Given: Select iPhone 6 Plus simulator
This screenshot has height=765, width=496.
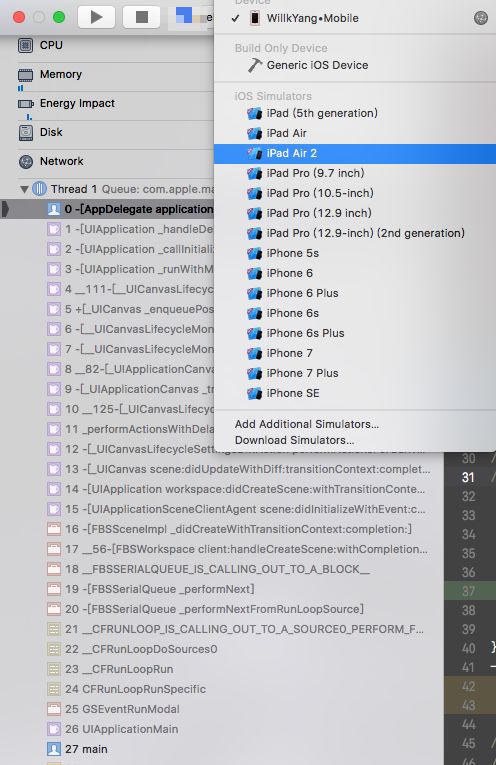Looking at the screenshot, I should (x=355, y=293).
